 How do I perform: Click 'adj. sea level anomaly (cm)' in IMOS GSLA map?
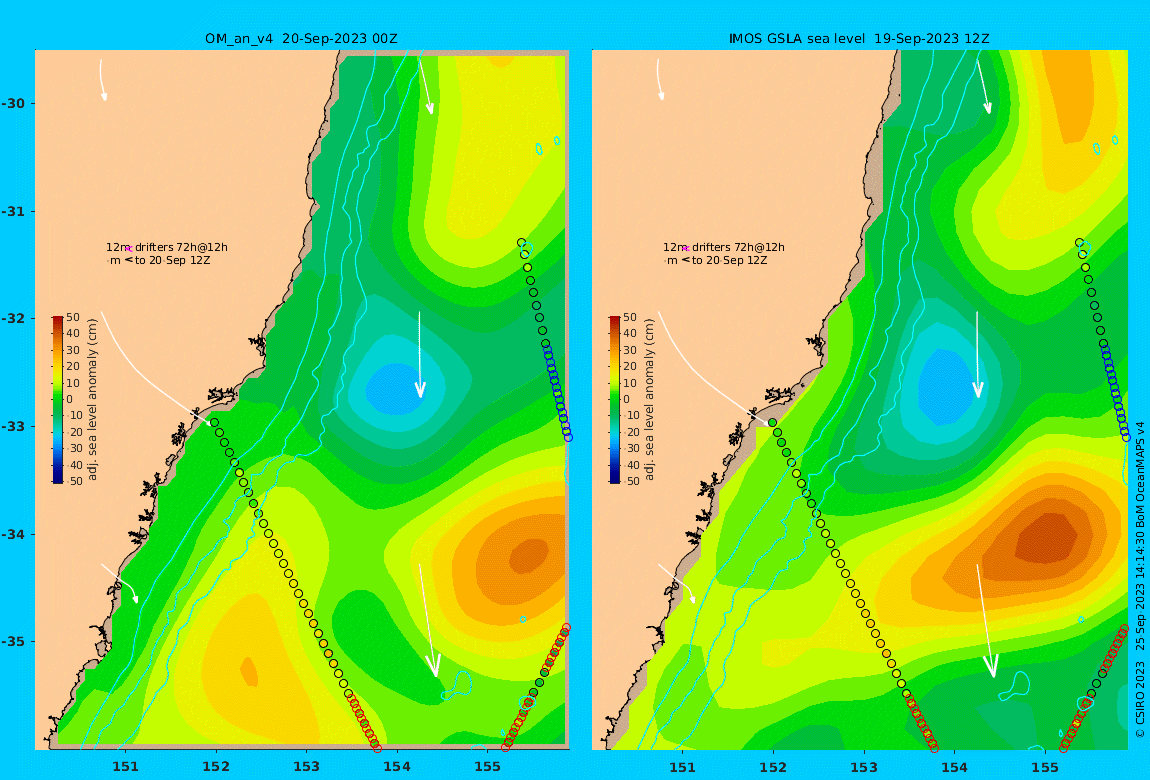tap(649, 400)
